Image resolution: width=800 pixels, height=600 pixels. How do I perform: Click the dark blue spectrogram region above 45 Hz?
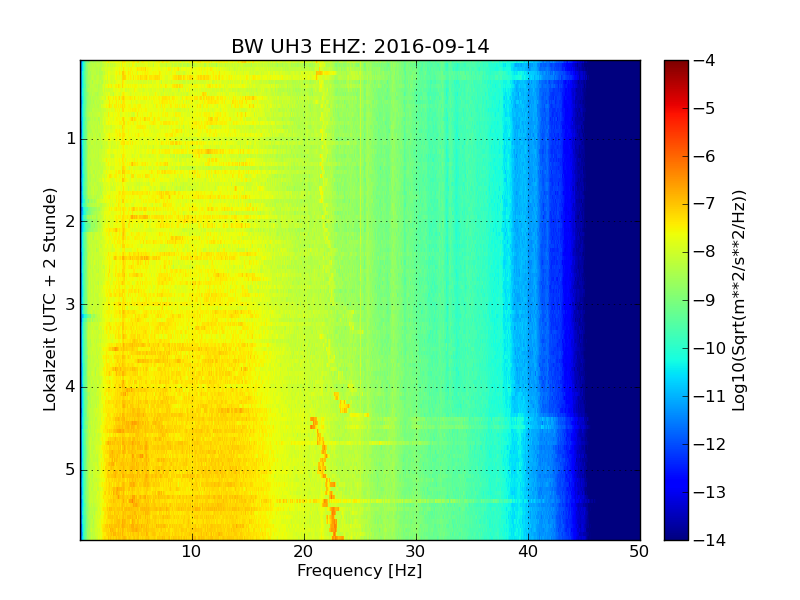615,300
